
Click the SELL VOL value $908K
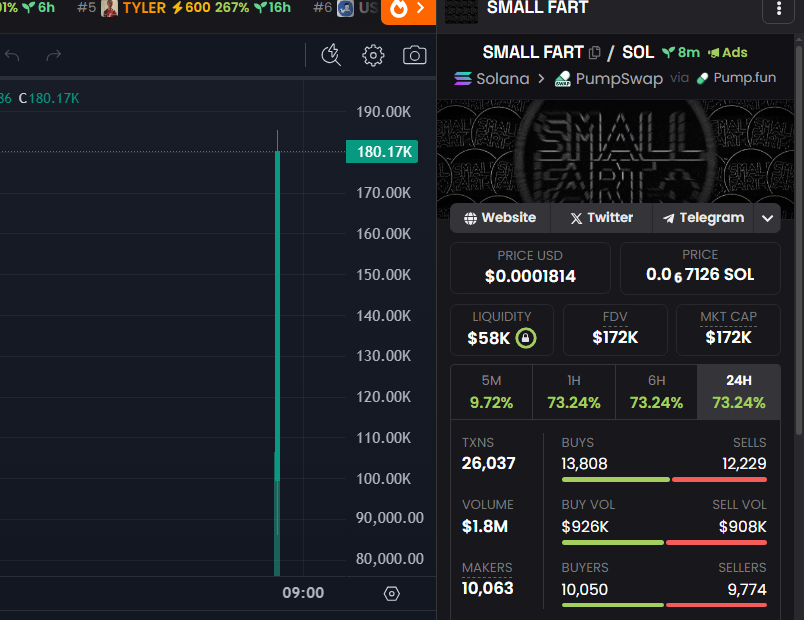742,527
